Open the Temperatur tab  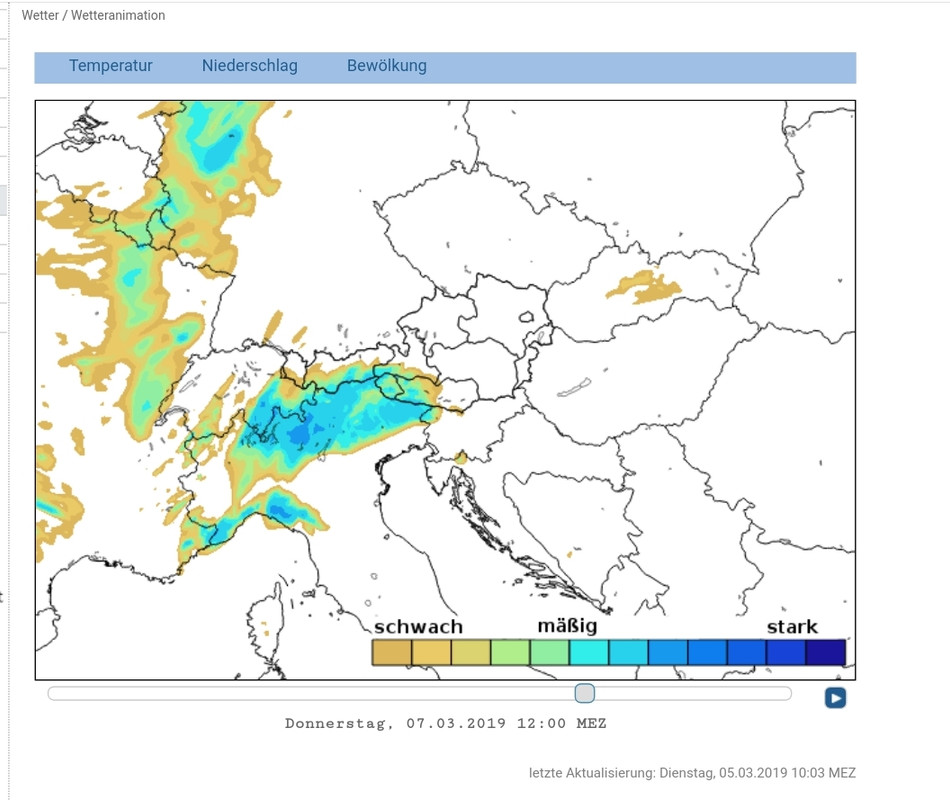pyautogui.click(x=110, y=65)
